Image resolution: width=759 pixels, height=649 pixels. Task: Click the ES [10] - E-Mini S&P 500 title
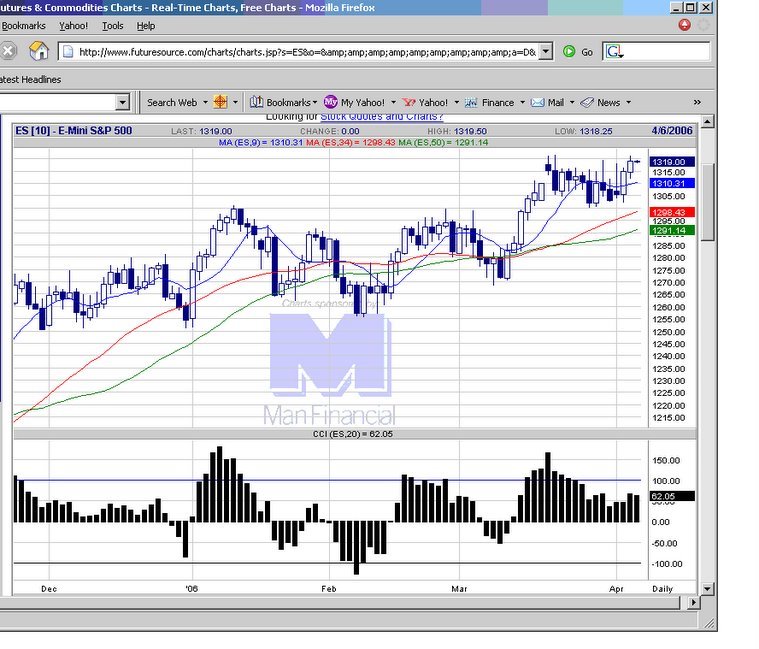(x=74, y=131)
